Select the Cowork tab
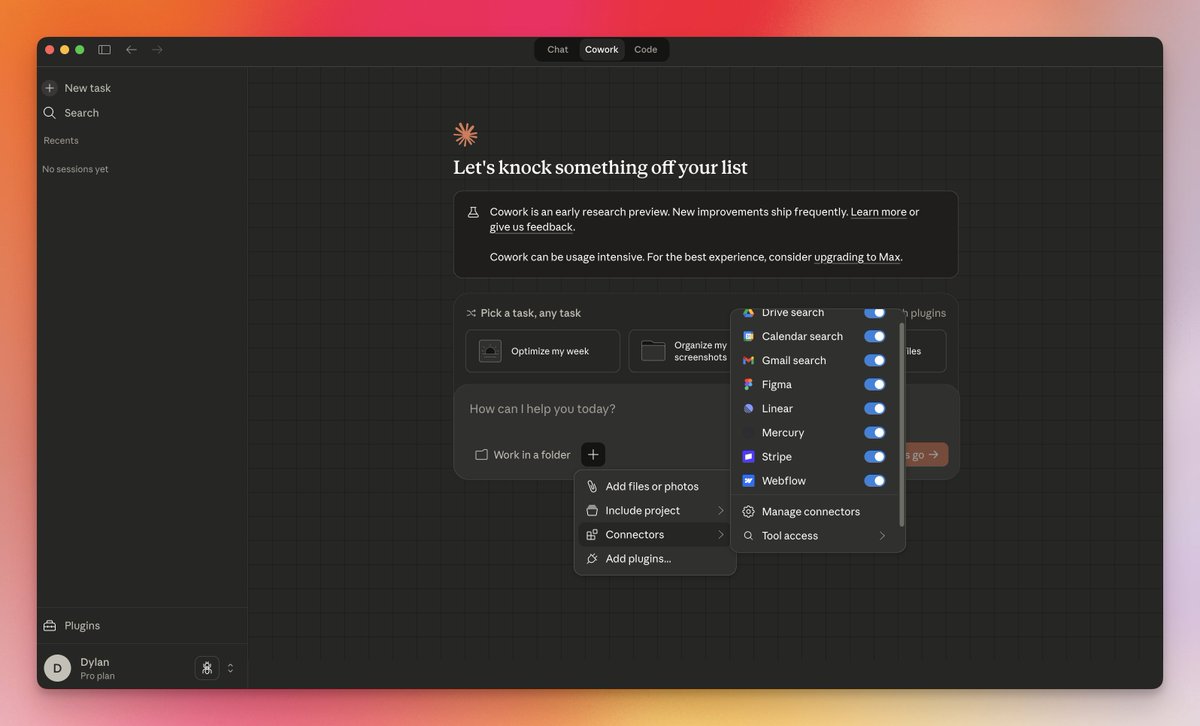Viewport: 1200px width, 726px height. 602,50
